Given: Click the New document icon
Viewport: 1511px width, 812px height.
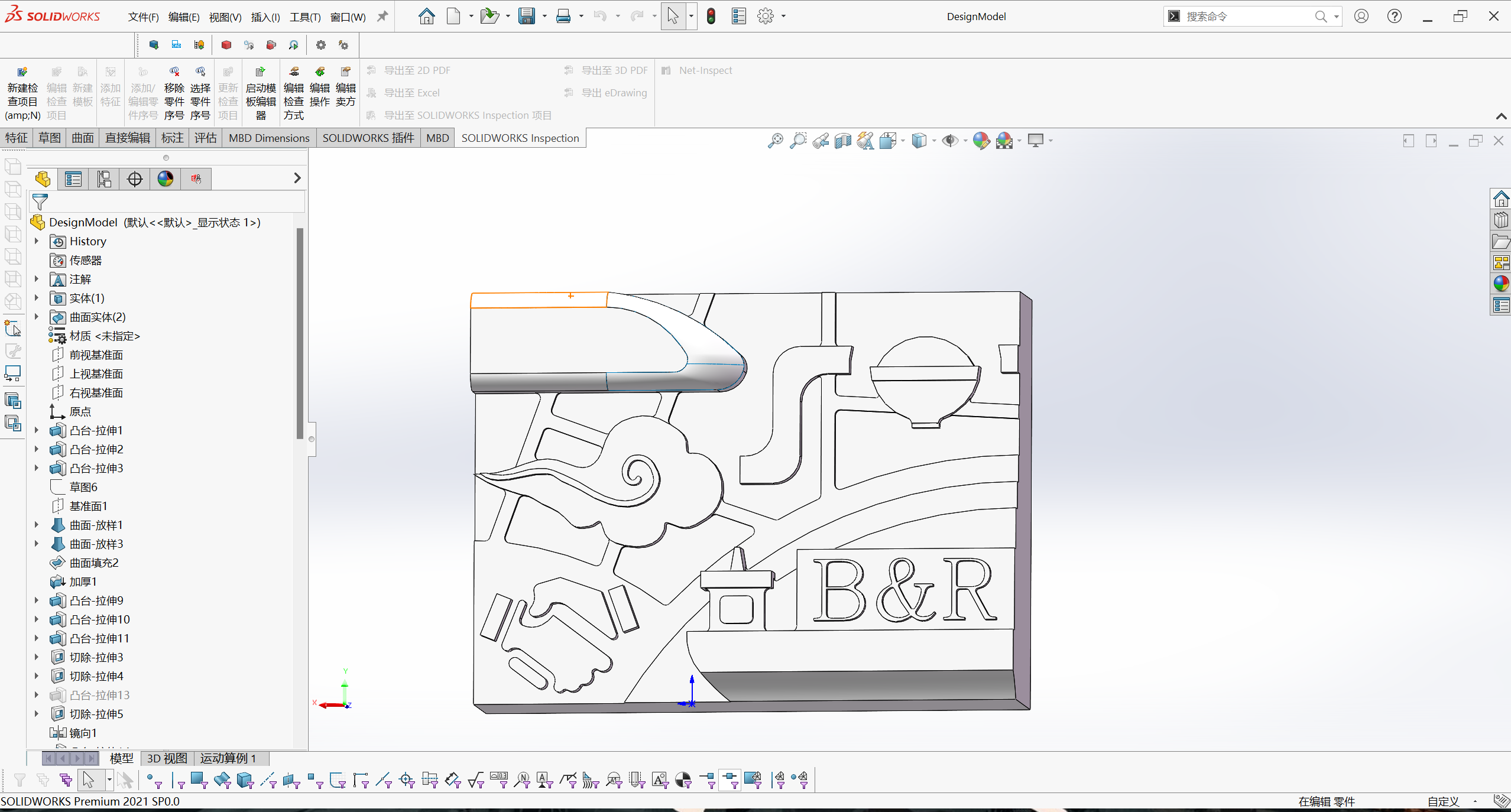Looking at the screenshot, I should tap(453, 16).
